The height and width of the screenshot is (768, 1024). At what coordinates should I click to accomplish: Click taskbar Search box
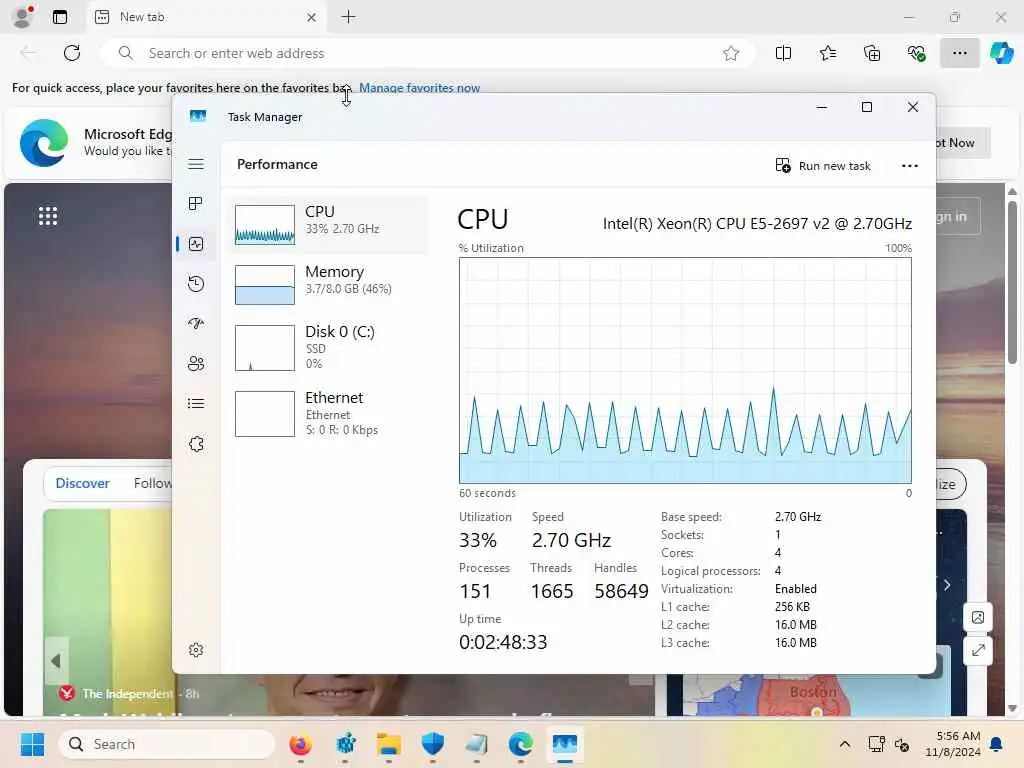click(167, 744)
